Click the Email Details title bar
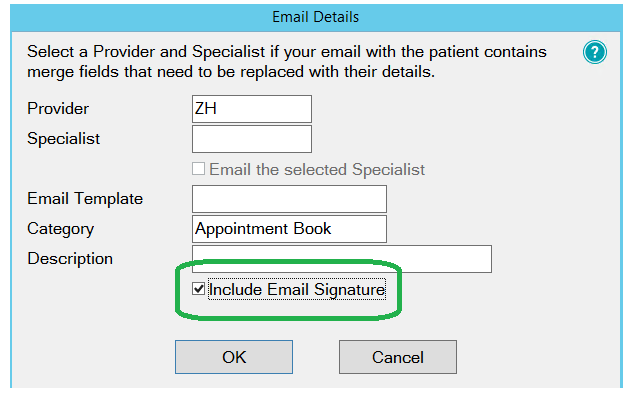630x397 pixels. (316, 17)
